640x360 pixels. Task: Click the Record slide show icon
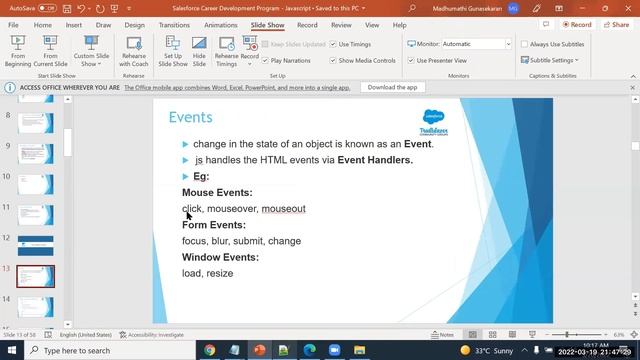pos(250,43)
